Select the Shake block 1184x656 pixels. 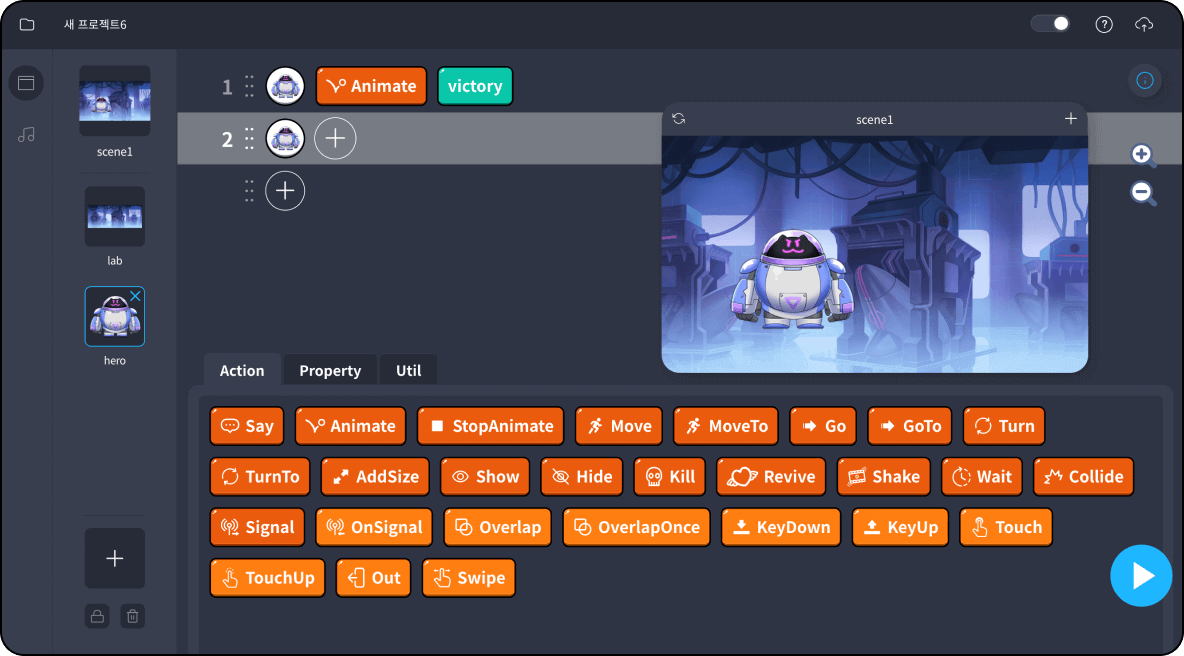click(883, 477)
